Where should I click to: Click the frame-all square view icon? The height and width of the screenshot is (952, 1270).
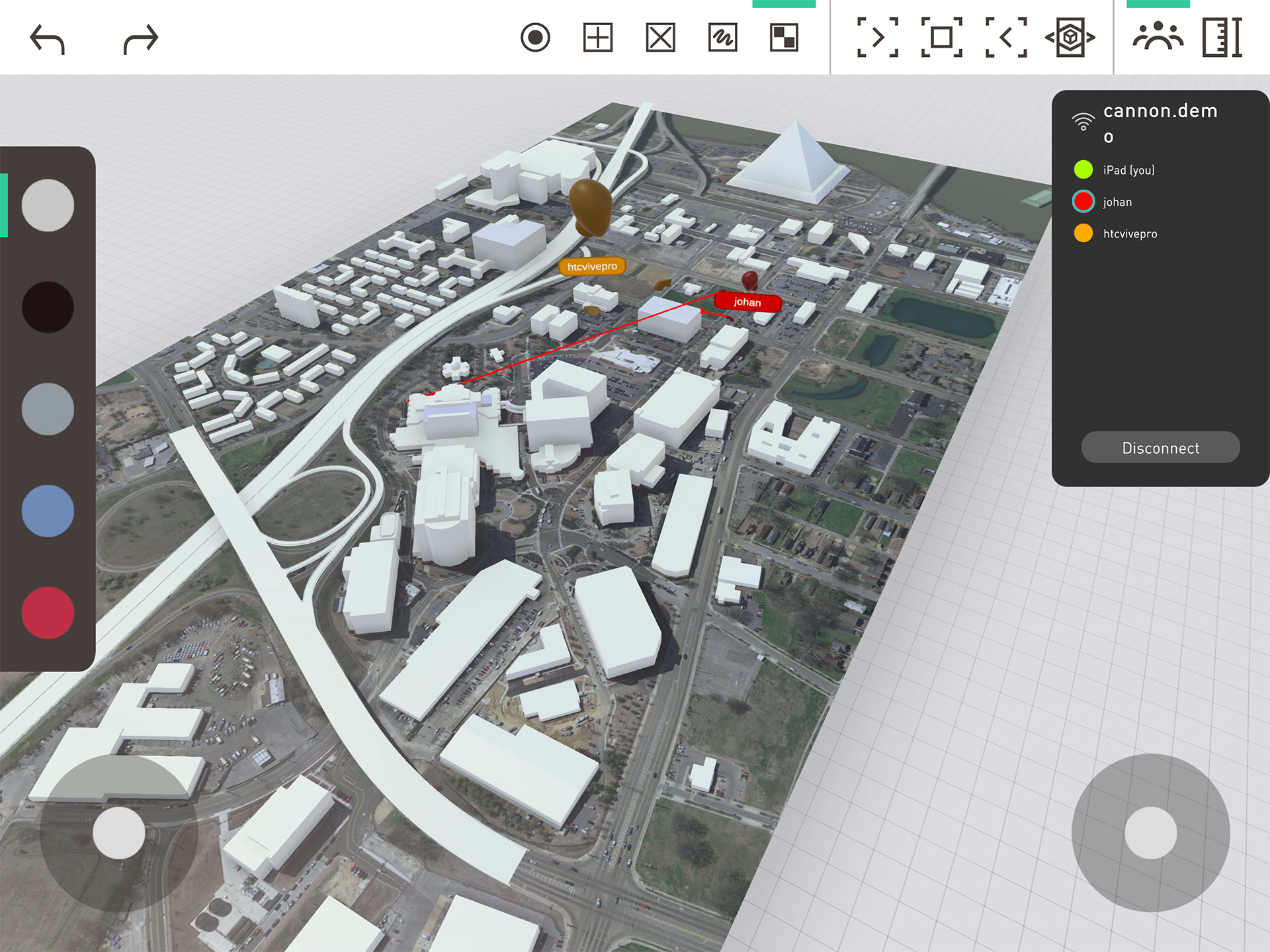tap(941, 38)
